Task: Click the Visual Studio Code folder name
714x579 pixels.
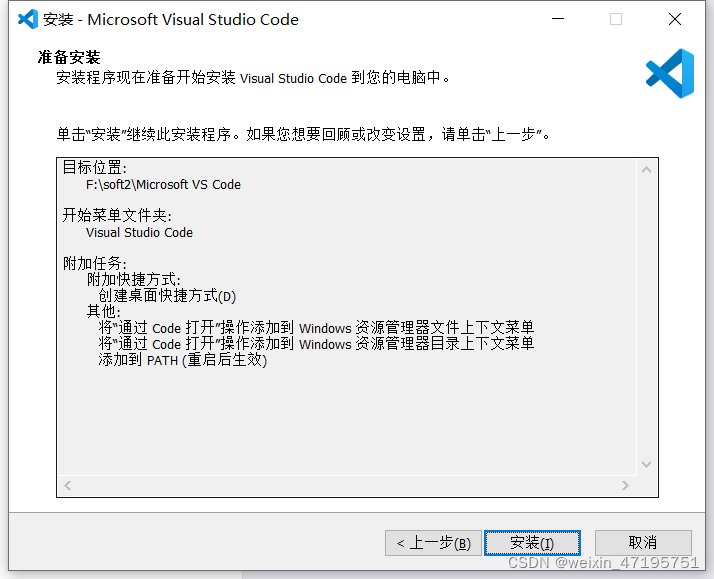Action: (x=139, y=233)
